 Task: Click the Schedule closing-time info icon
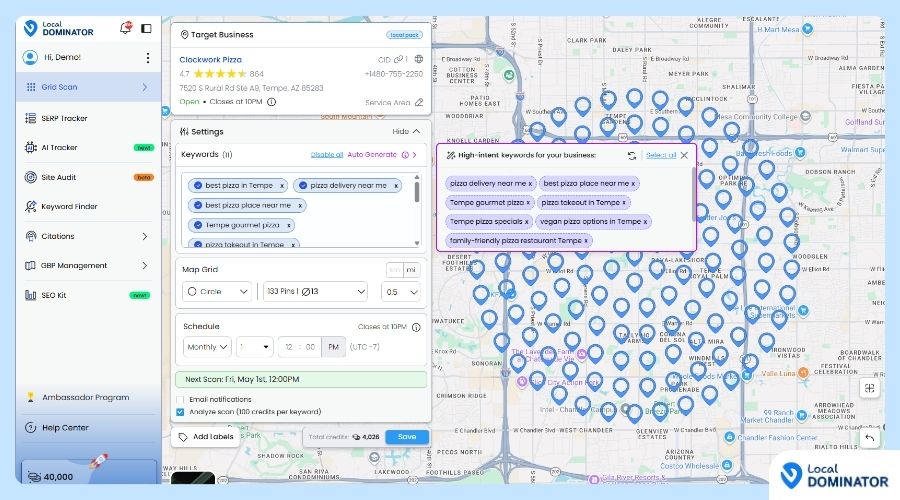[x=416, y=327]
